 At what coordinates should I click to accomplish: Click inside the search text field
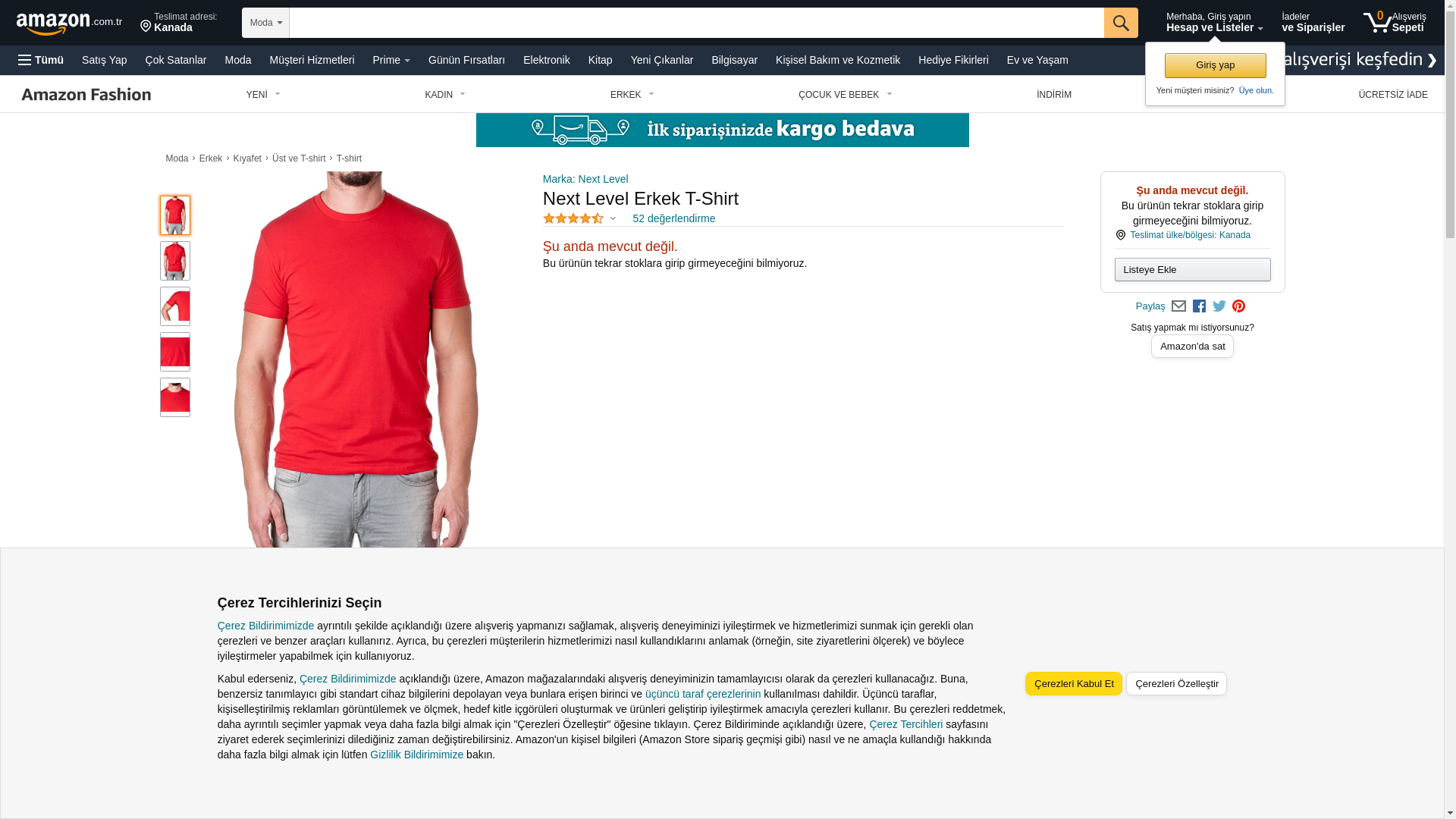tap(696, 23)
